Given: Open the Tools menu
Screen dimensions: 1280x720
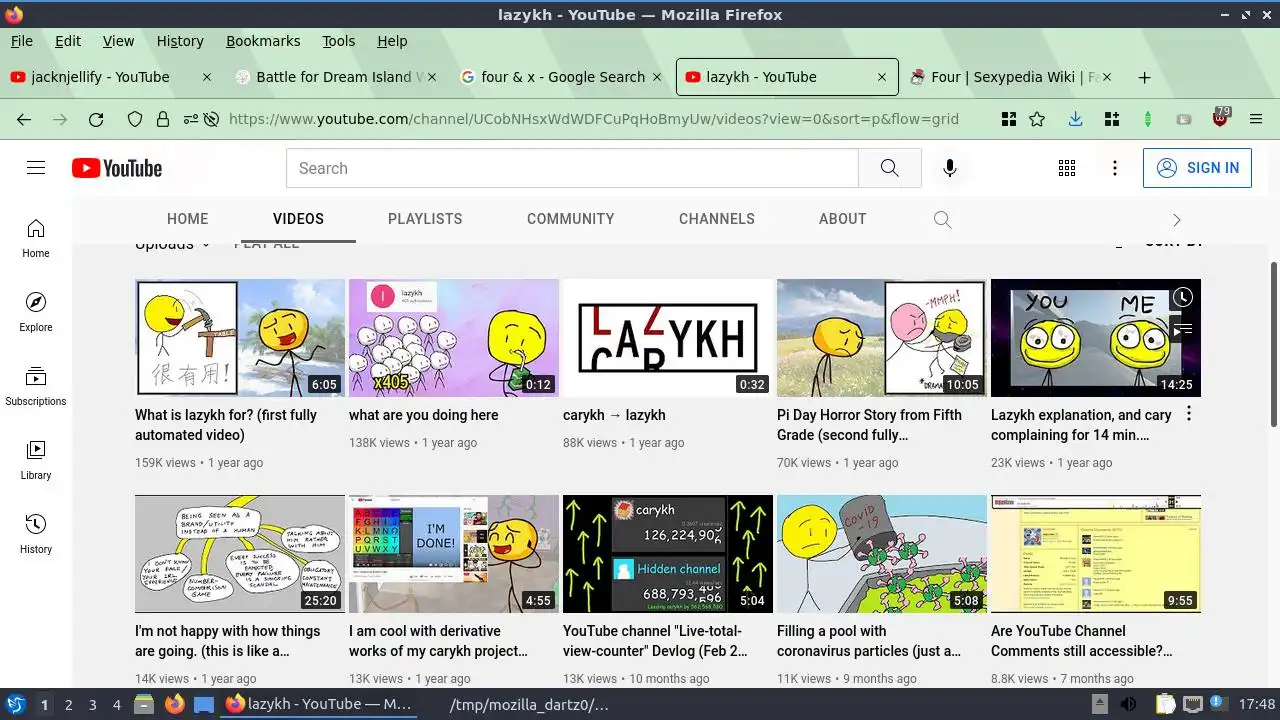Looking at the screenshot, I should click(339, 41).
